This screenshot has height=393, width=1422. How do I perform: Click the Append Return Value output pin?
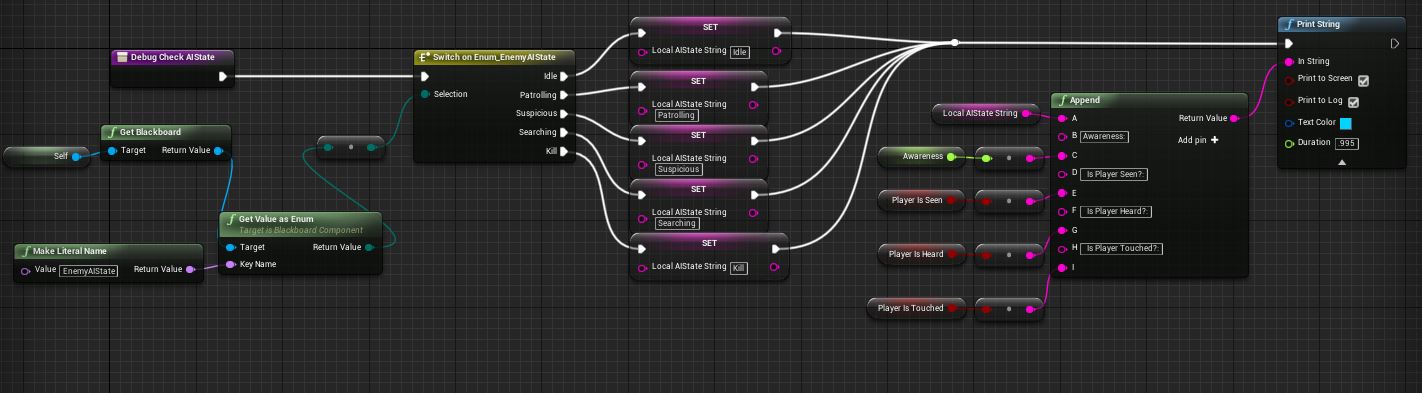pyautogui.click(x=1234, y=118)
